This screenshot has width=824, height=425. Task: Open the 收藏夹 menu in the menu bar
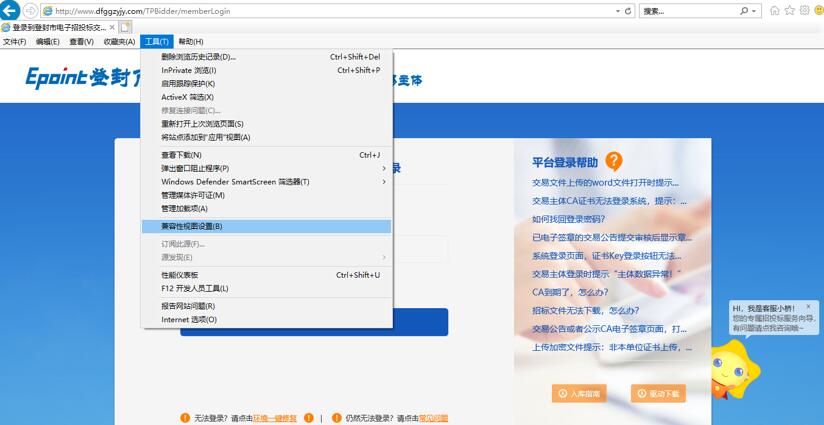click(x=119, y=42)
